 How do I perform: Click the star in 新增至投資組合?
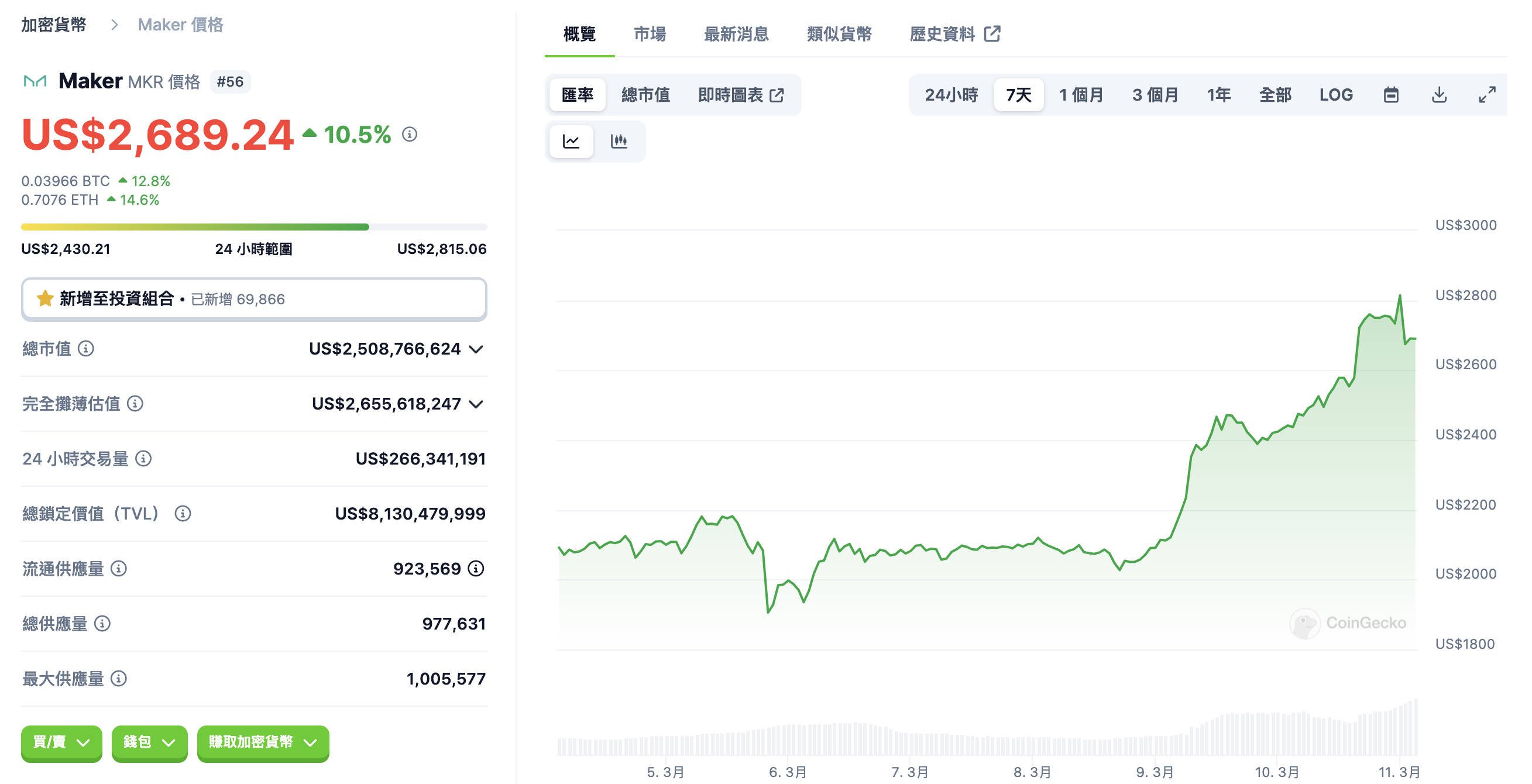(x=45, y=299)
